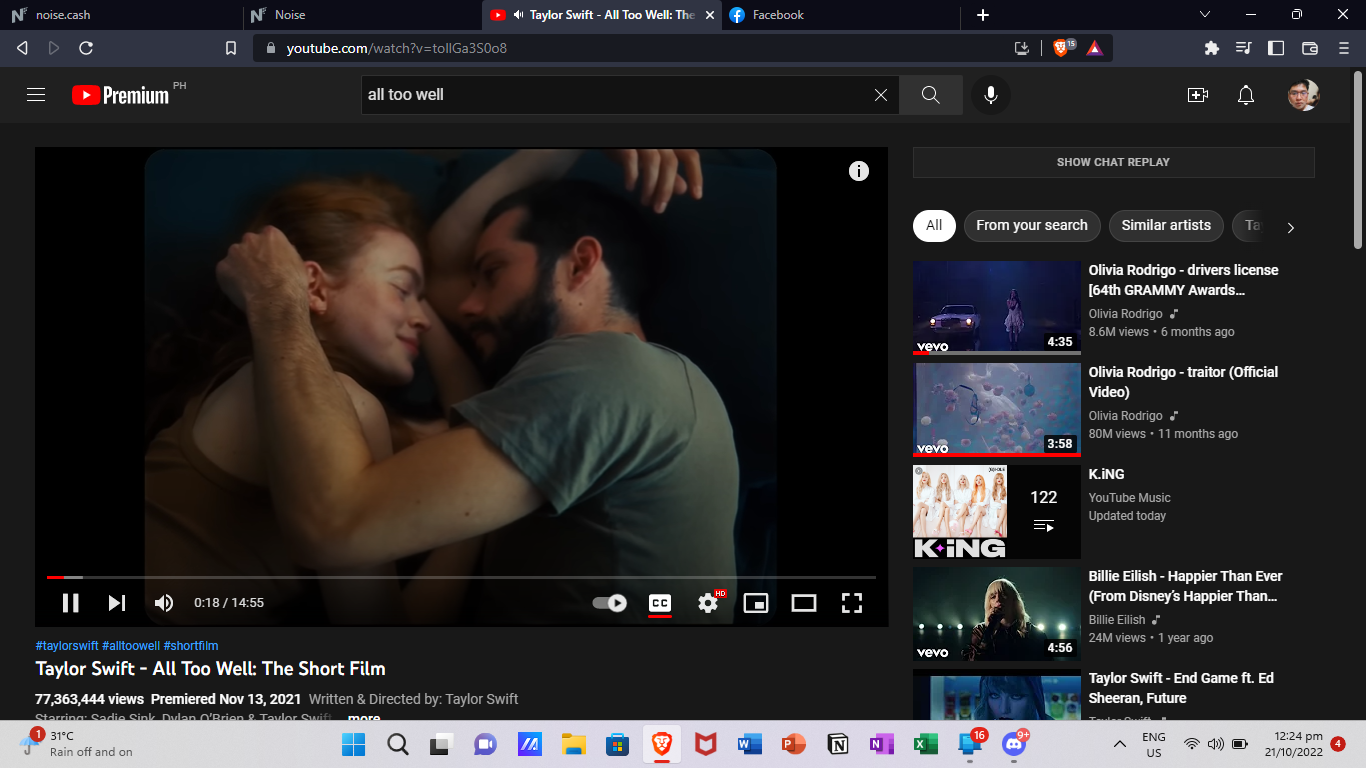Clear the search box text
The height and width of the screenshot is (768, 1366).
881,95
